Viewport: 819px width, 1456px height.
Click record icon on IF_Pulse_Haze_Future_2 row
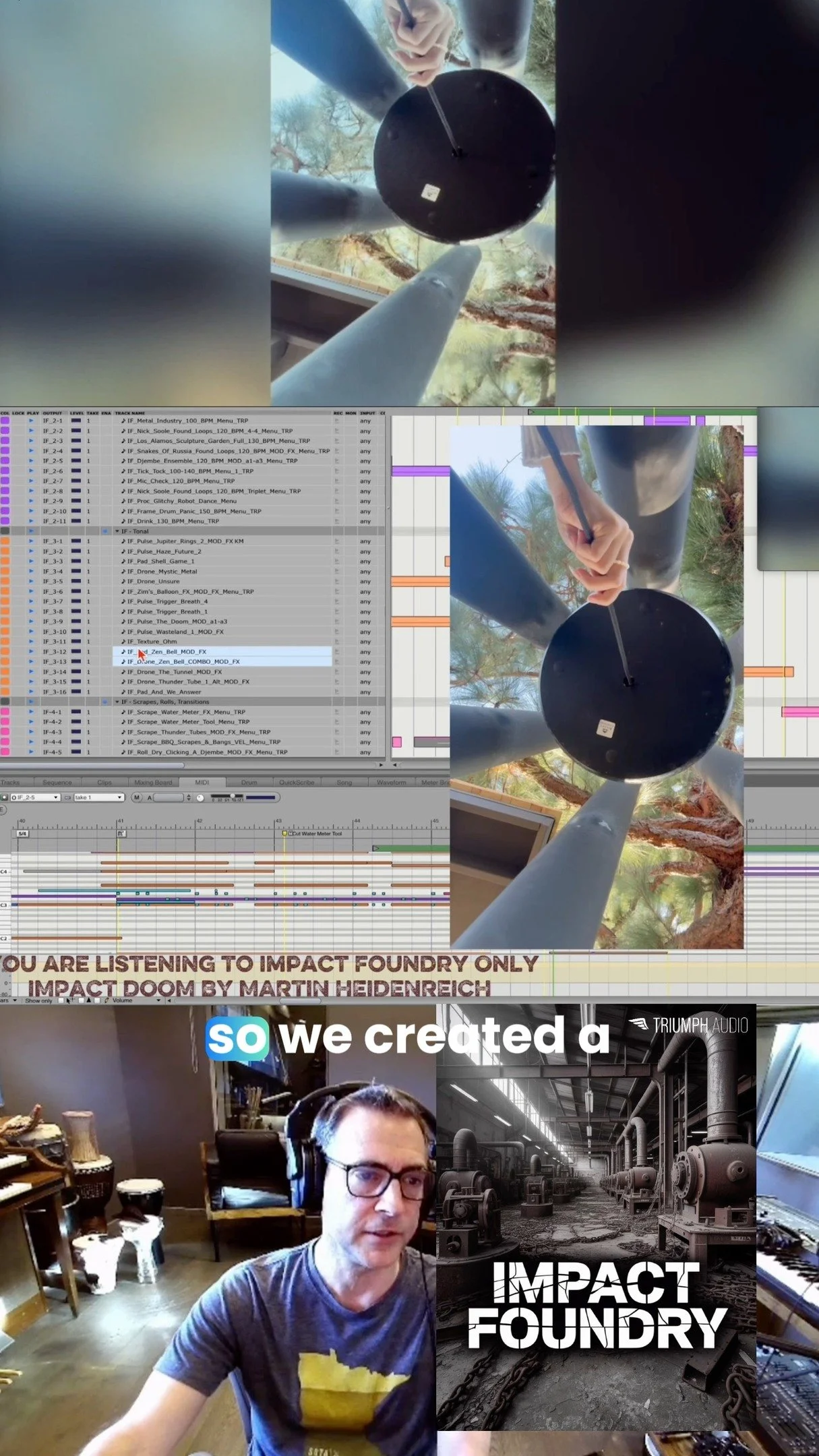click(336, 551)
